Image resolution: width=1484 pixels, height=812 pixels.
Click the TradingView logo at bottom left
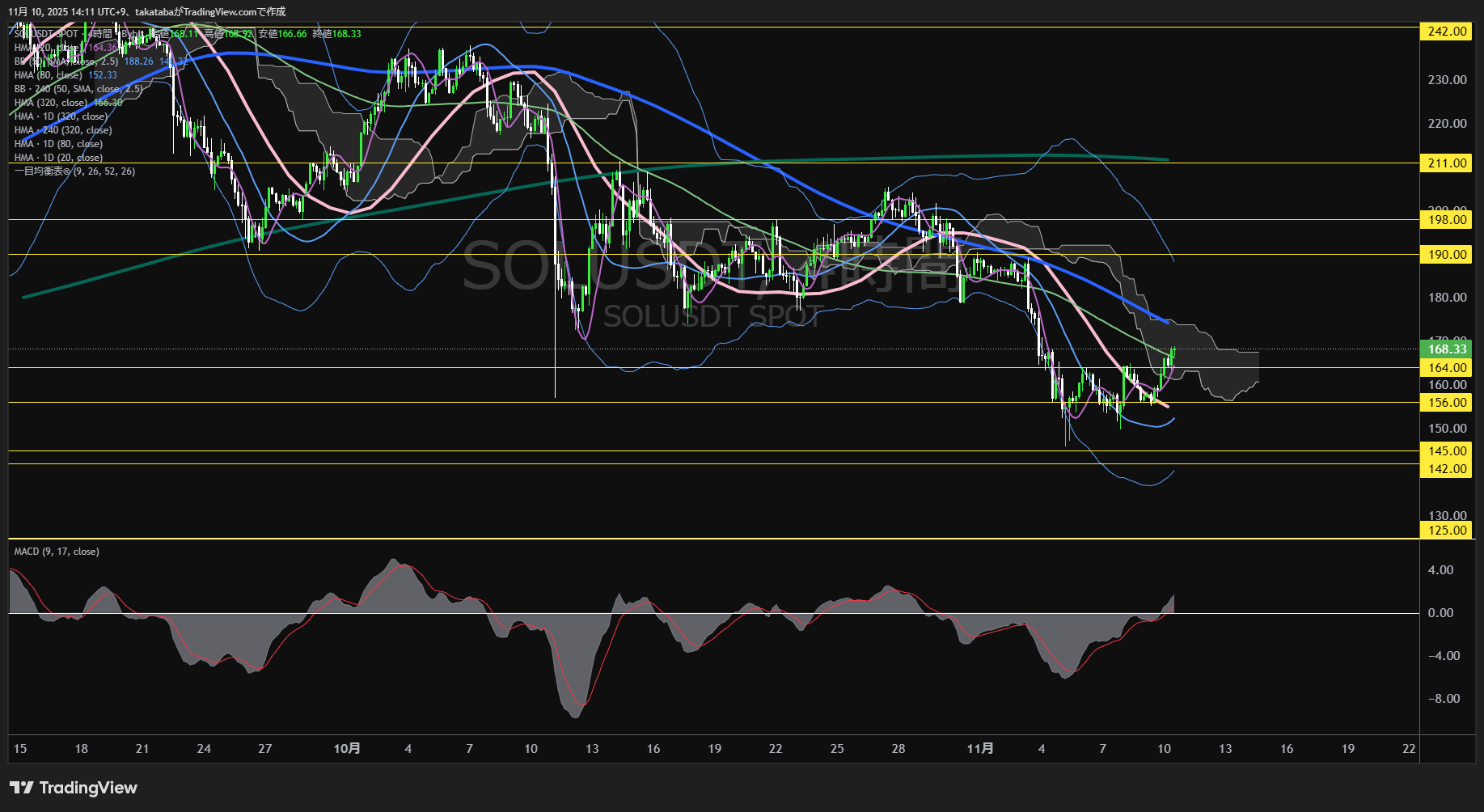pyautogui.click(x=74, y=788)
